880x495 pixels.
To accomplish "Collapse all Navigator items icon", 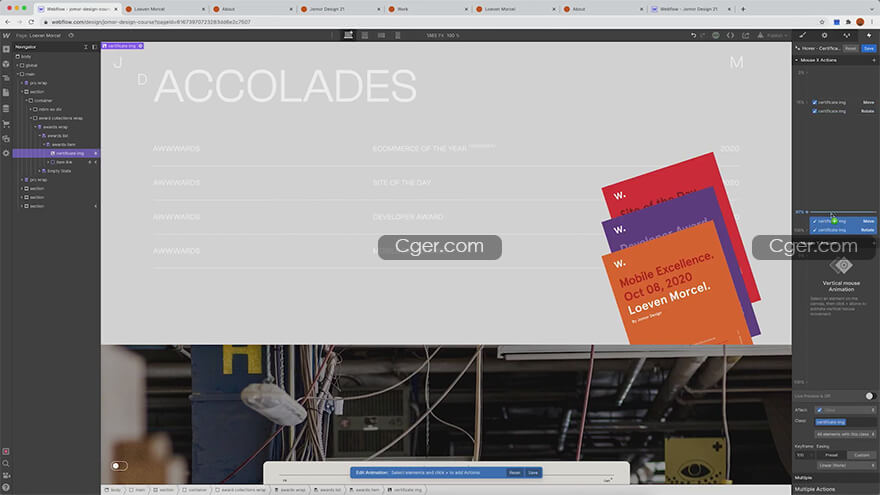I will (86, 47).
